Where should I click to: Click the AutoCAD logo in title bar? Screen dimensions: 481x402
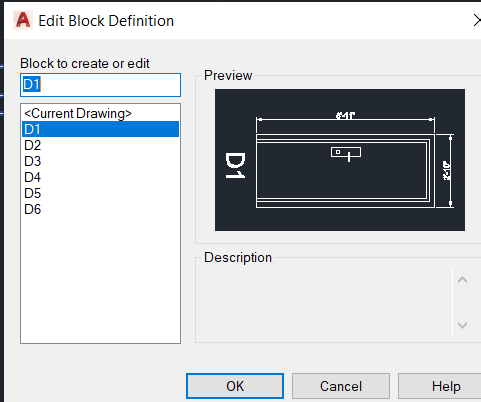coord(23,20)
